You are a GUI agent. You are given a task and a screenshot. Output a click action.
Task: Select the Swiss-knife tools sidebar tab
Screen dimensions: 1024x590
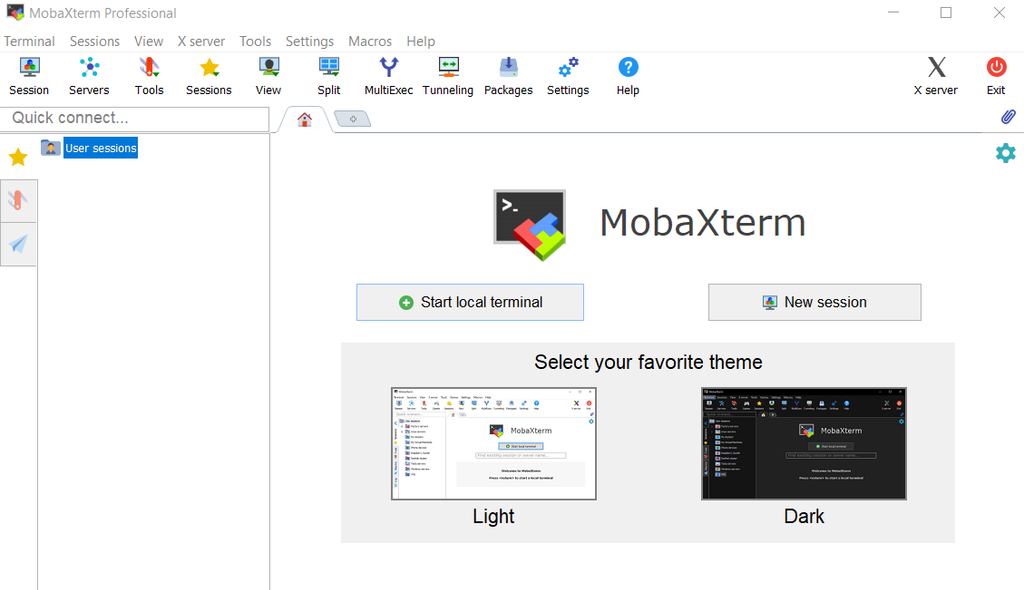point(18,201)
